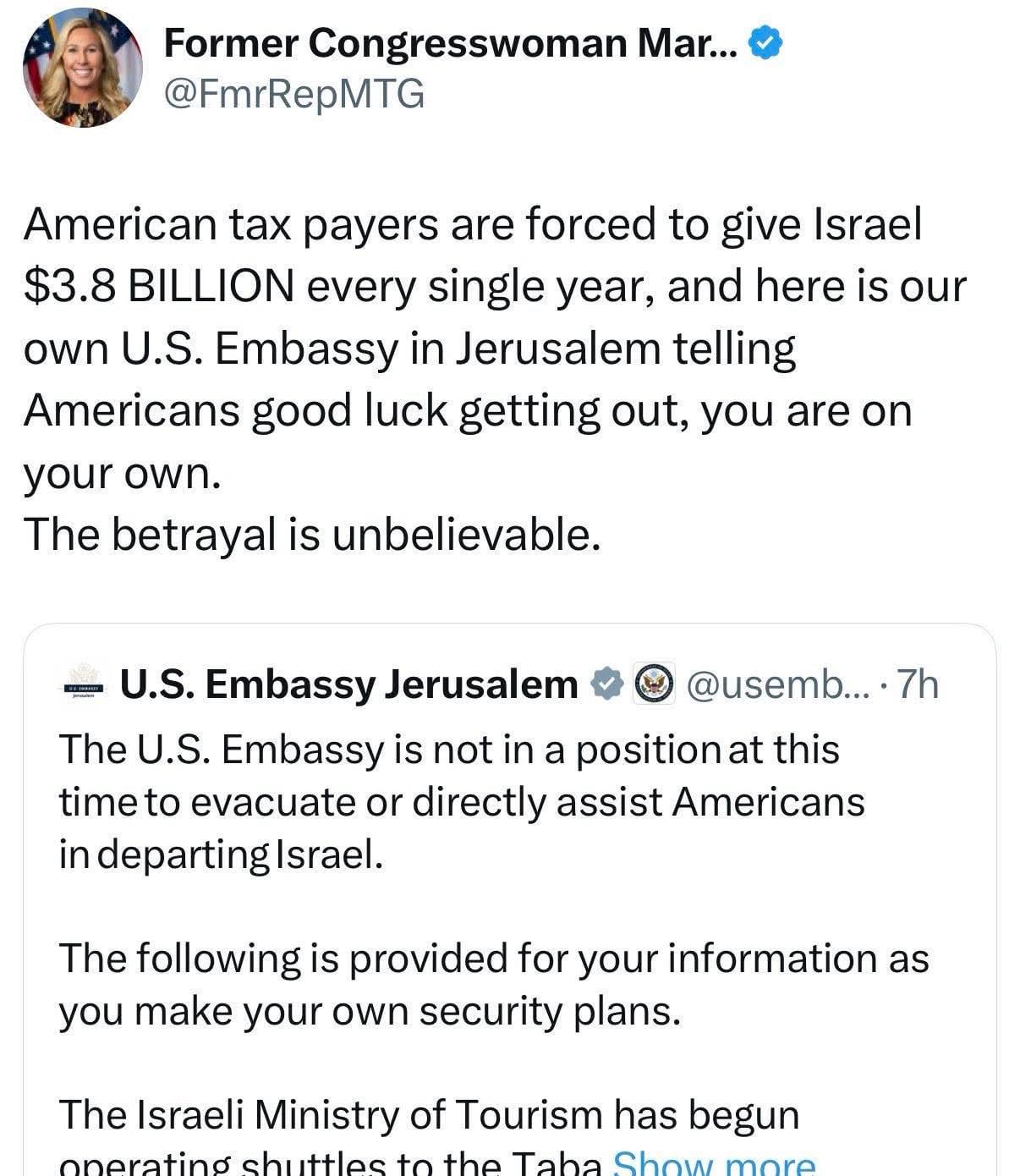
Task: Click the "own U.S. Embassy in Jerusalem telling" line
Action: [409, 349]
